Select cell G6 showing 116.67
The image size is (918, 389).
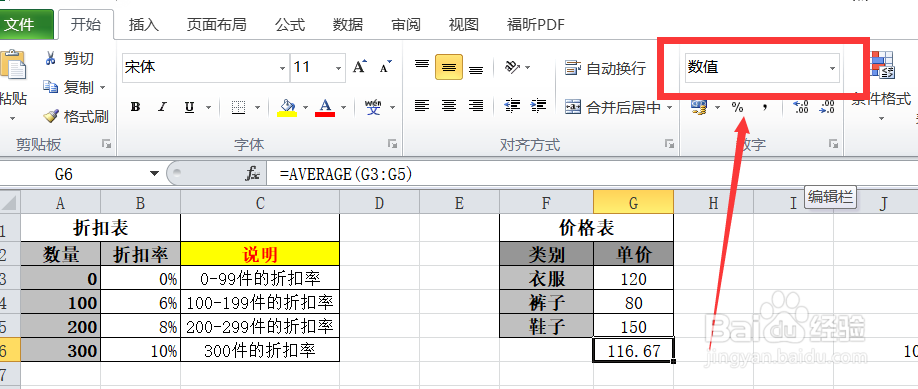tap(633, 350)
